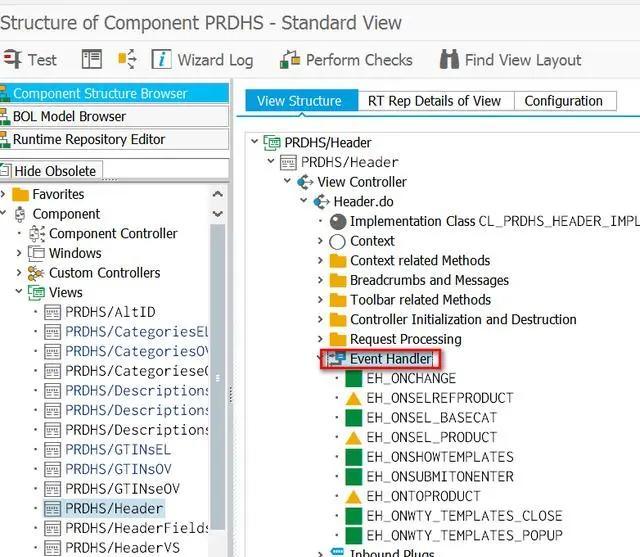Screen dimensions: 640x557
Task: Click the green icon of EH_ONCHANGE
Action: click(x=353, y=379)
